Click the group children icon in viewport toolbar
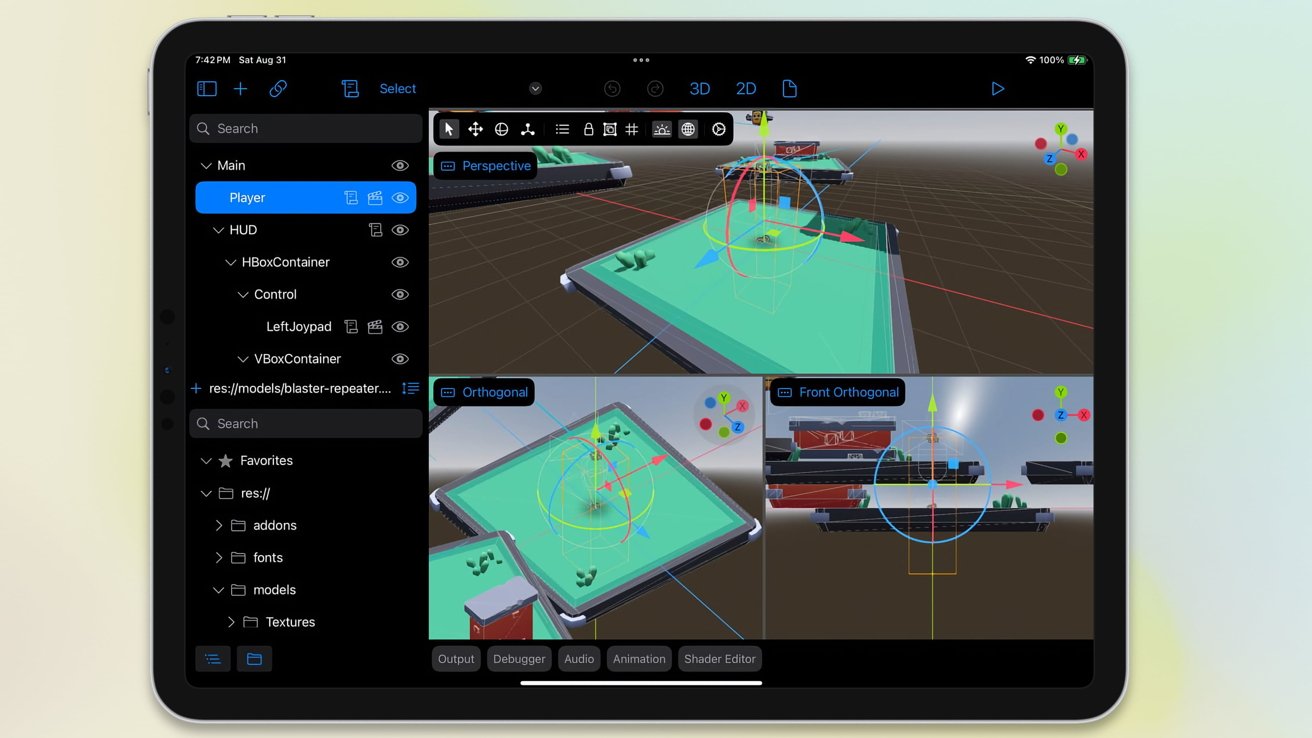The width and height of the screenshot is (1312, 738). 610,129
